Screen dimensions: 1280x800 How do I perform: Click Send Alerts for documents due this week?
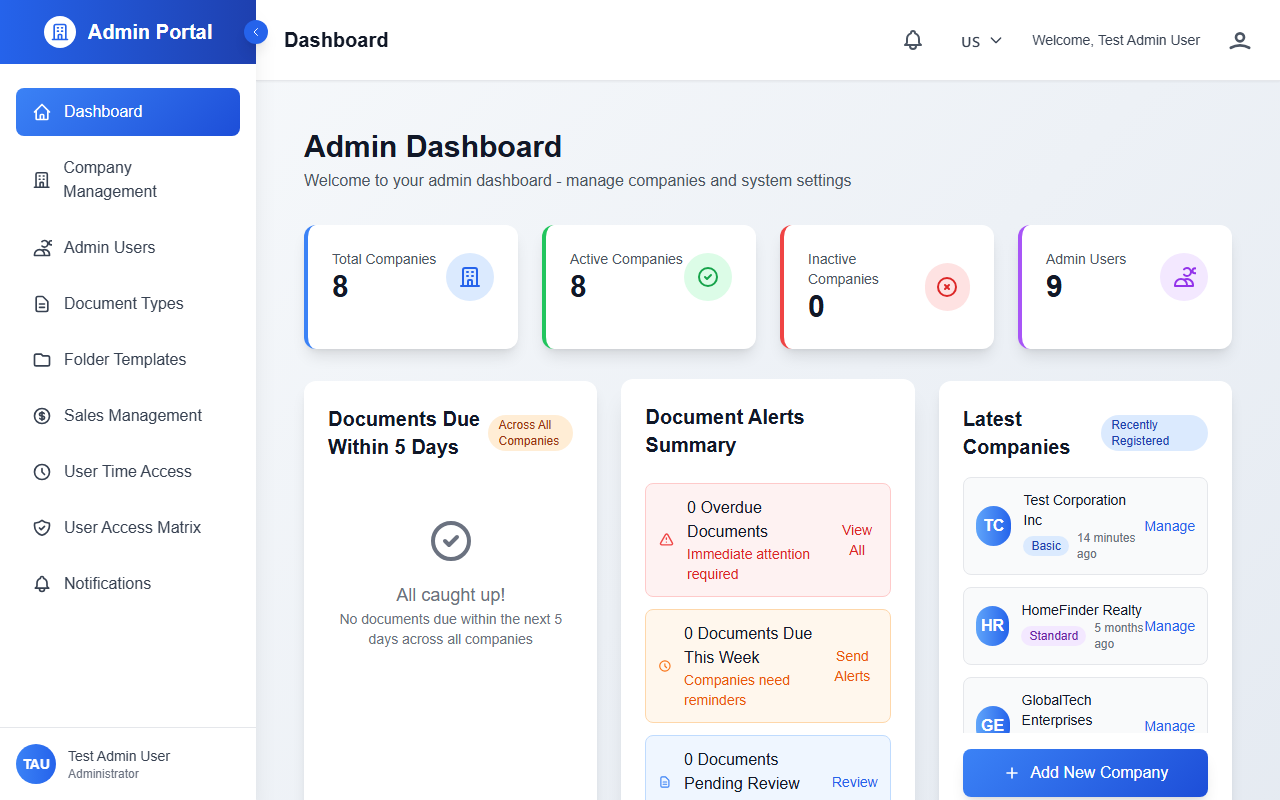coord(852,666)
